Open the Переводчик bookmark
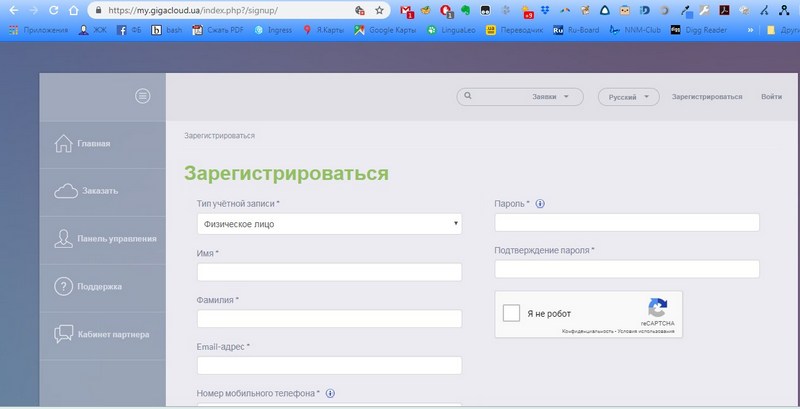800x409 pixels. 514,30
